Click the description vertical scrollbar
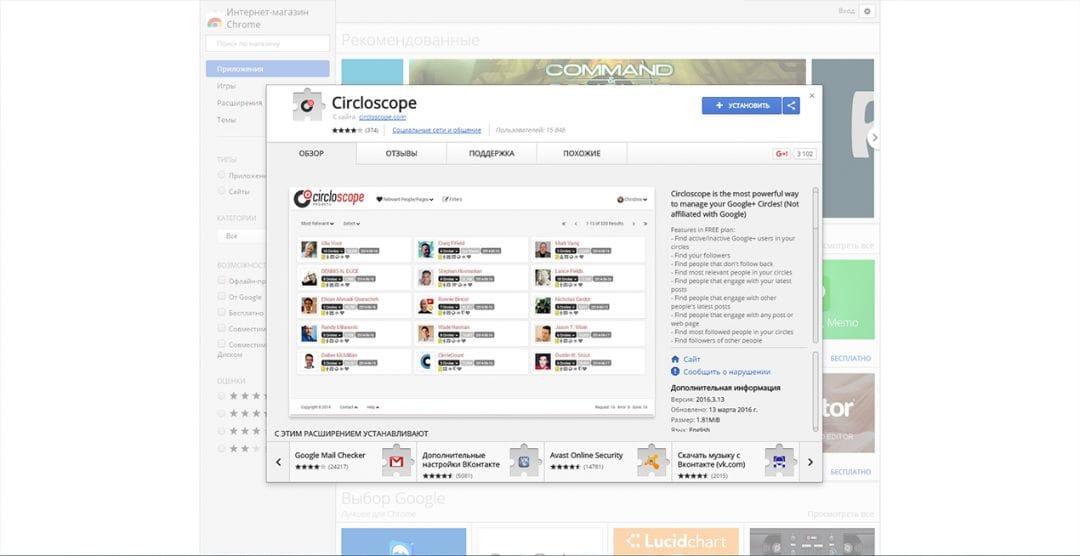The height and width of the screenshot is (556, 1080). (x=816, y=265)
